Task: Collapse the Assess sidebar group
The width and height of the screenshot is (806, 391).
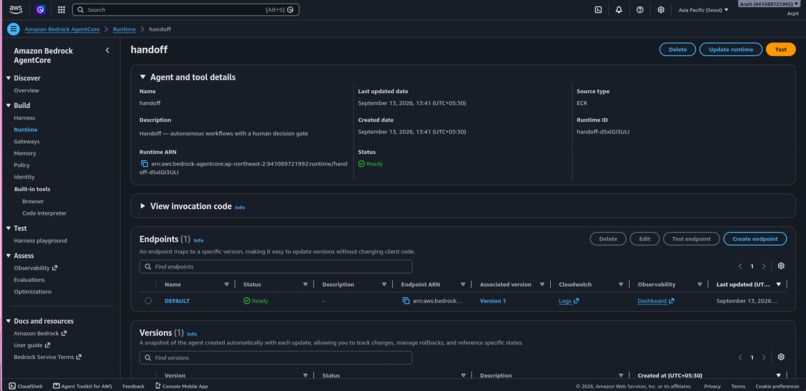Action: (x=8, y=255)
